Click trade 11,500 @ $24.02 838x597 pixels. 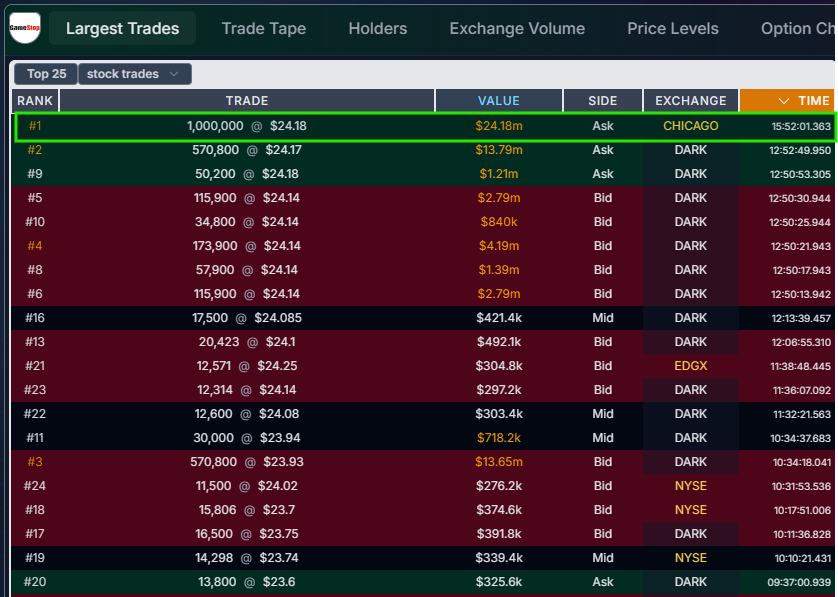coord(246,486)
